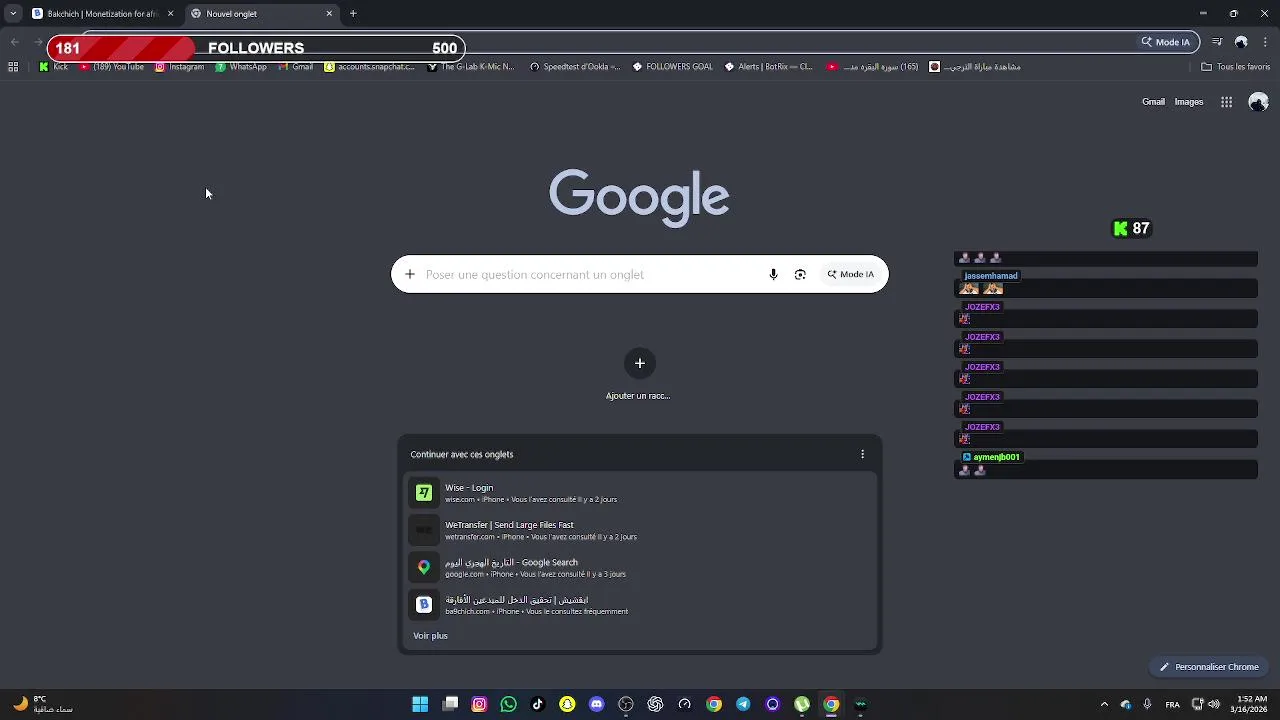
Task: Open the G-Lab K-Mic bookmark
Action: pos(471,67)
